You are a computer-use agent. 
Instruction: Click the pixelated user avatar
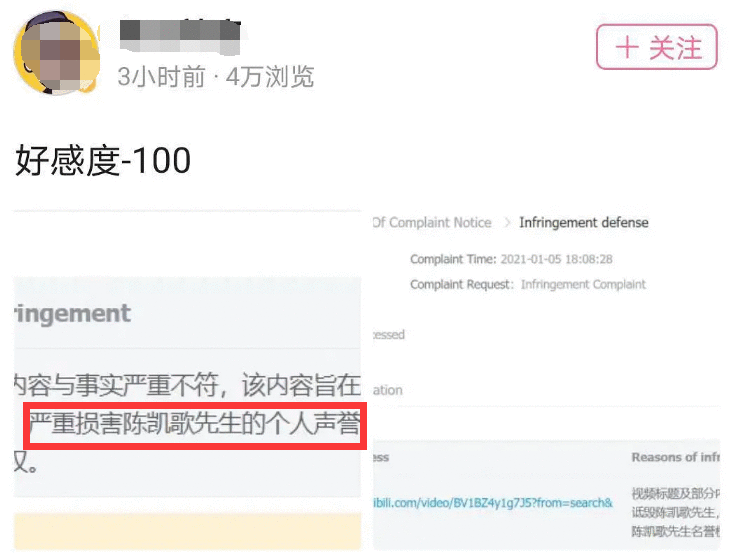click(x=57, y=53)
